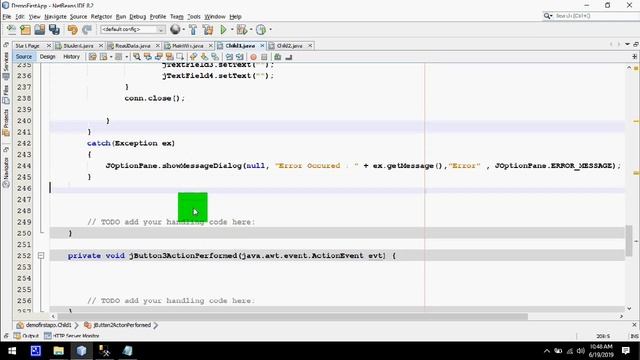
Task: Click the horizontal scrollbar thumb
Action: pyautogui.click(x=293, y=316)
